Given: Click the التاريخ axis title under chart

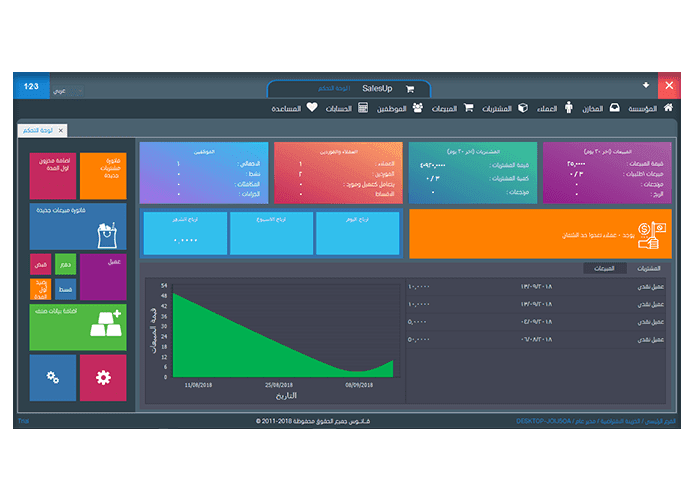Looking at the screenshot, I should [286, 396].
